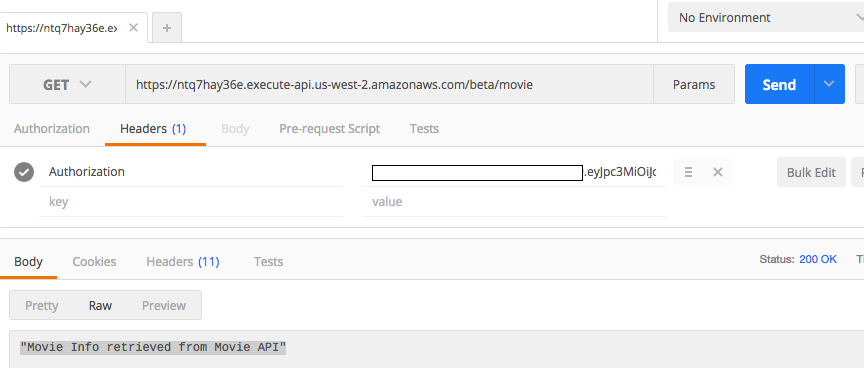This screenshot has width=864, height=368.
Task: Edit the Authorization header key
Action: pos(191,172)
